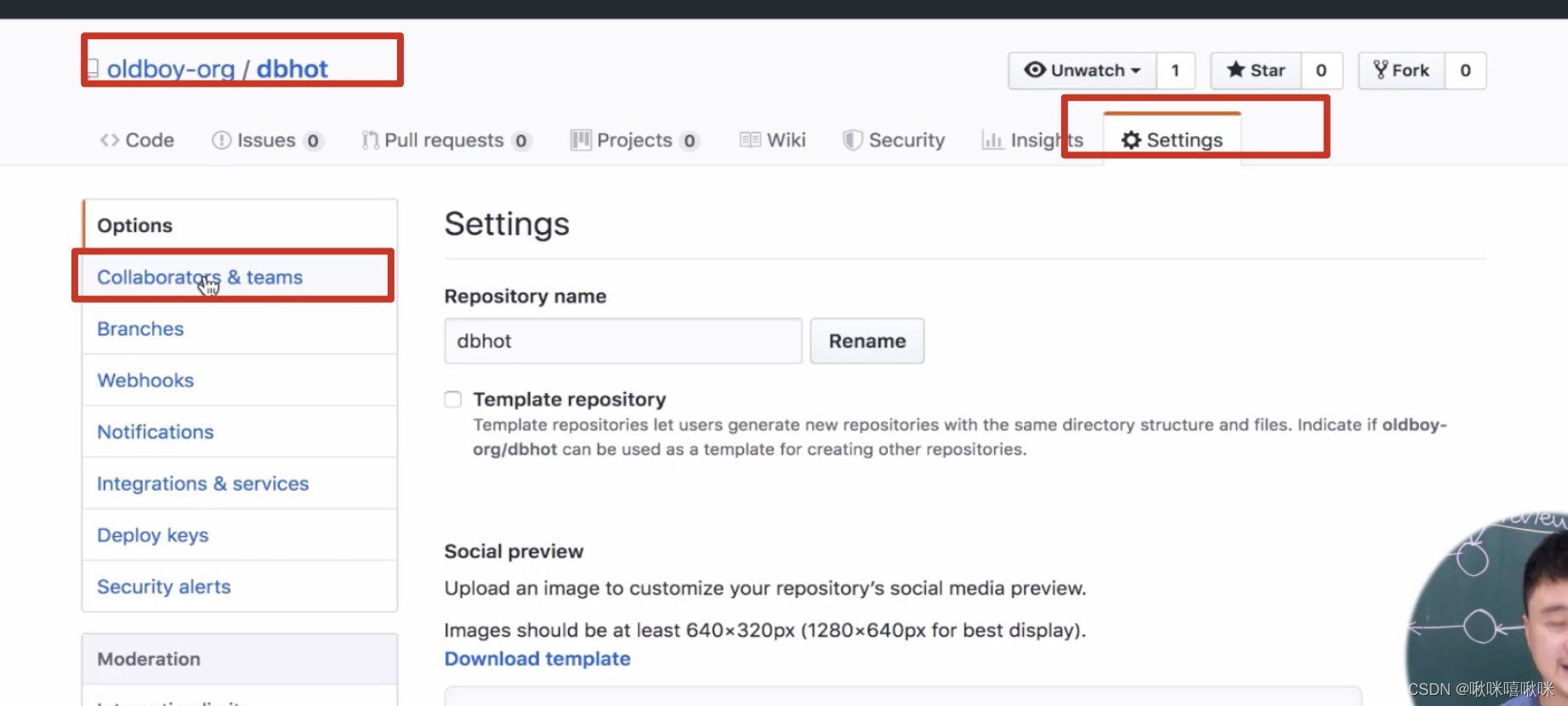Click the Social preview heading
Screen dimensions: 1568x706
pyautogui.click(x=514, y=551)
